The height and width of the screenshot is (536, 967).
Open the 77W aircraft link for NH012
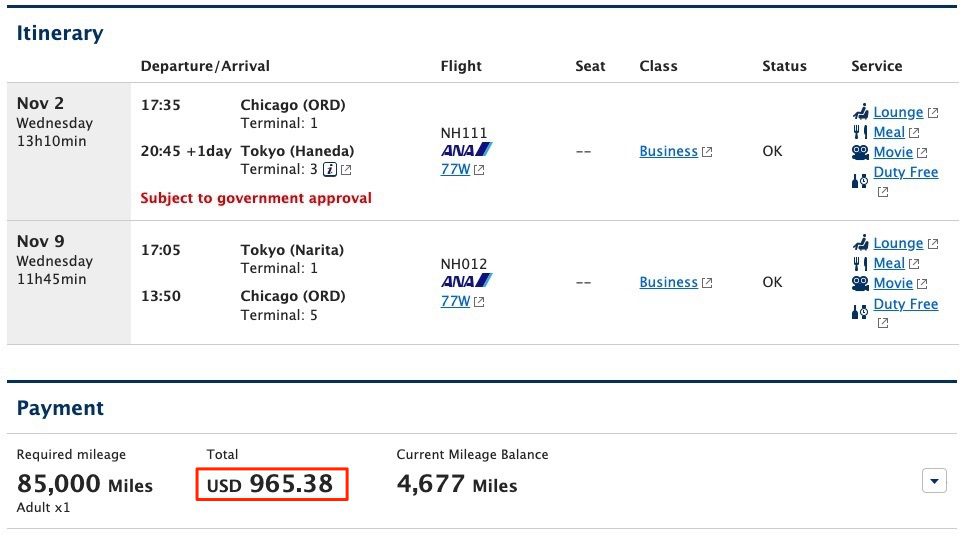tap(455, 300)
